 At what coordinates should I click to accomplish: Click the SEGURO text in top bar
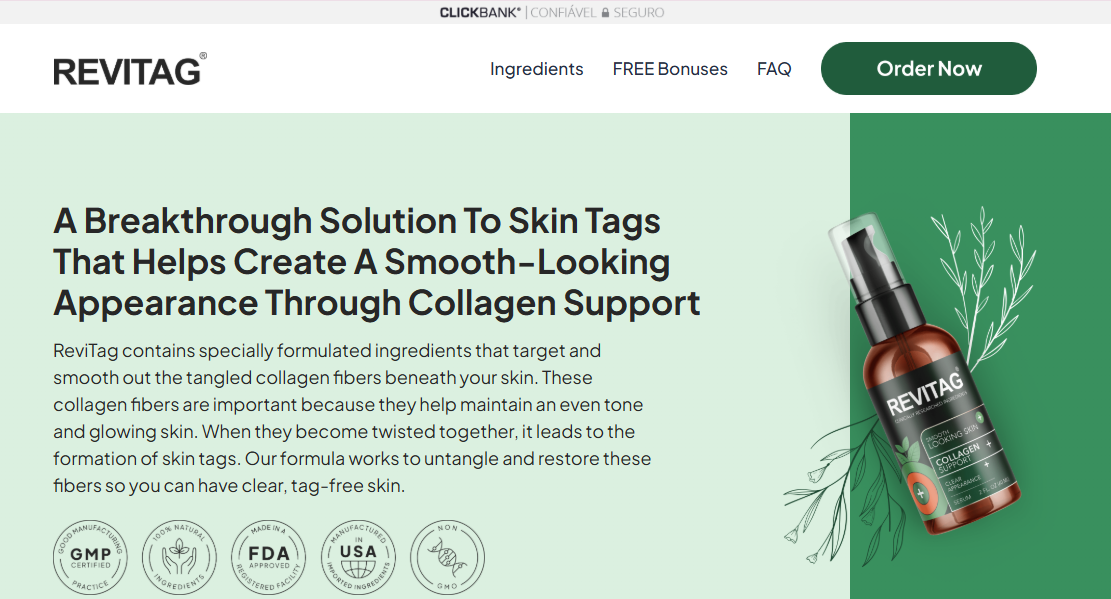[x=638, y=12]
